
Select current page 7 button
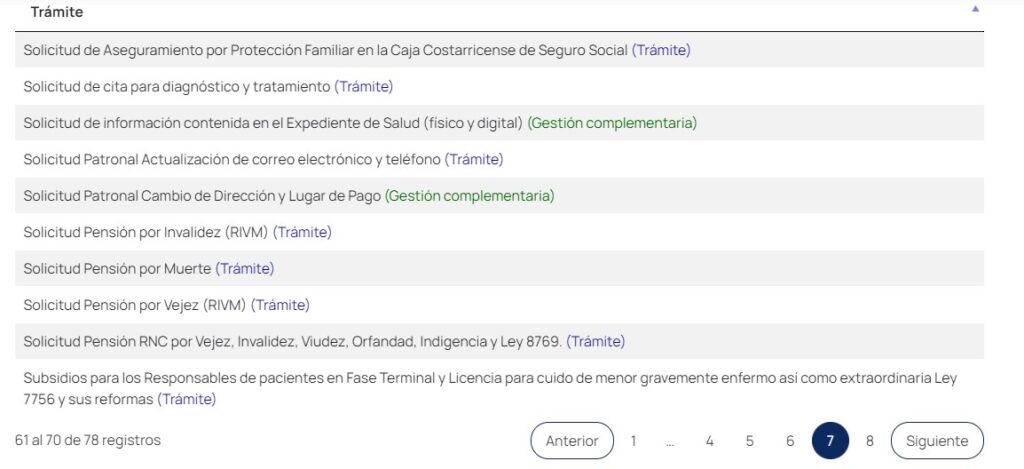(x=830, y=441)
